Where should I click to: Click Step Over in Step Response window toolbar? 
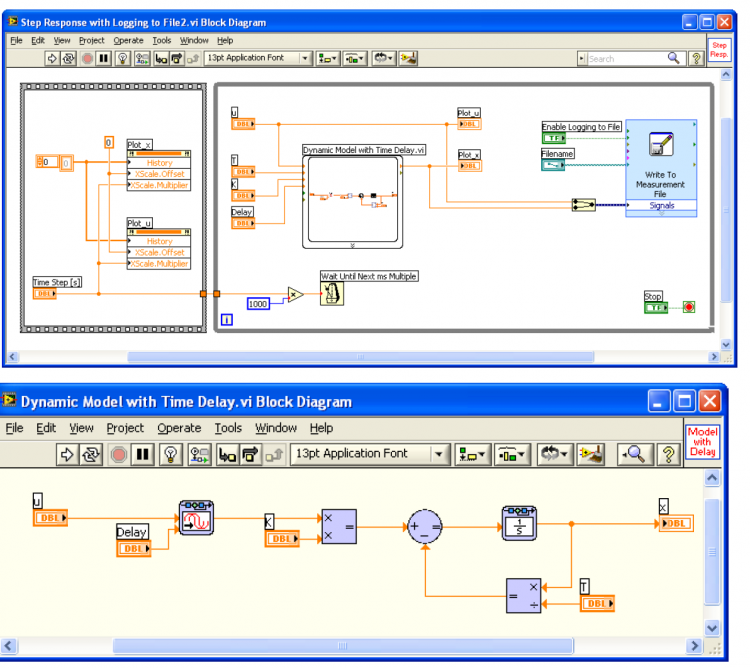(x=176, y=58)
